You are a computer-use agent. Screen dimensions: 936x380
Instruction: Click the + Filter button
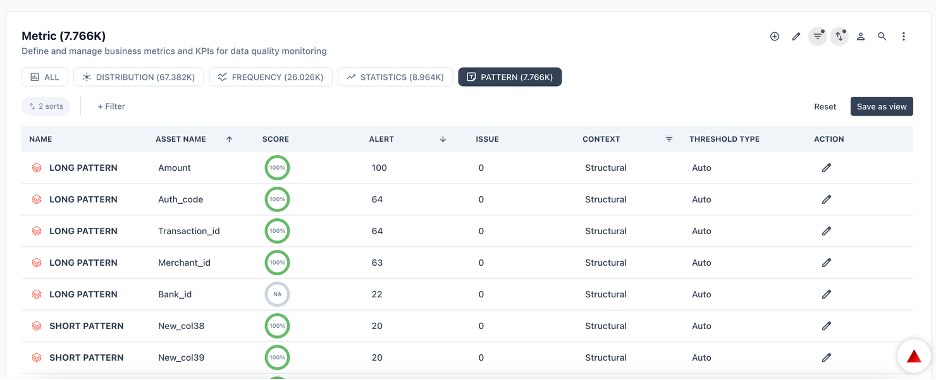[112, 106]
